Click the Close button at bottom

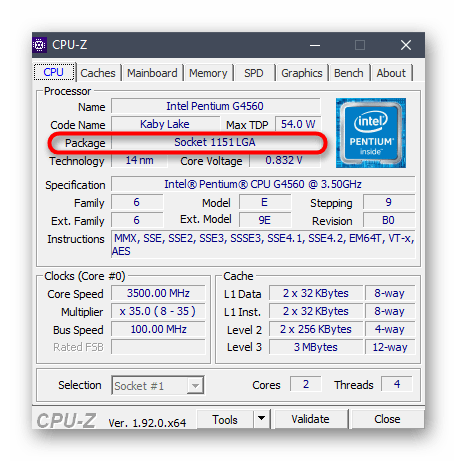click(x=387, y=419)
